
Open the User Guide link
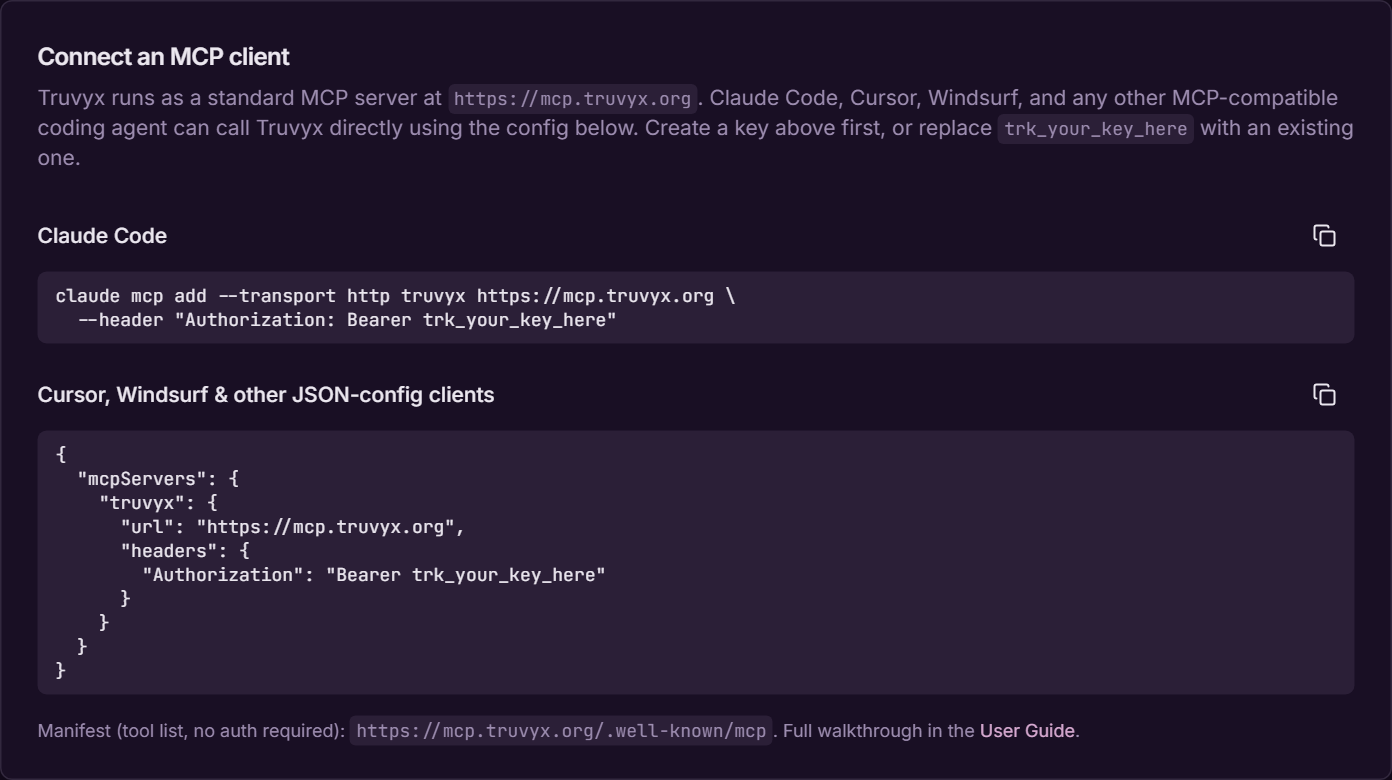[1027, 731]
